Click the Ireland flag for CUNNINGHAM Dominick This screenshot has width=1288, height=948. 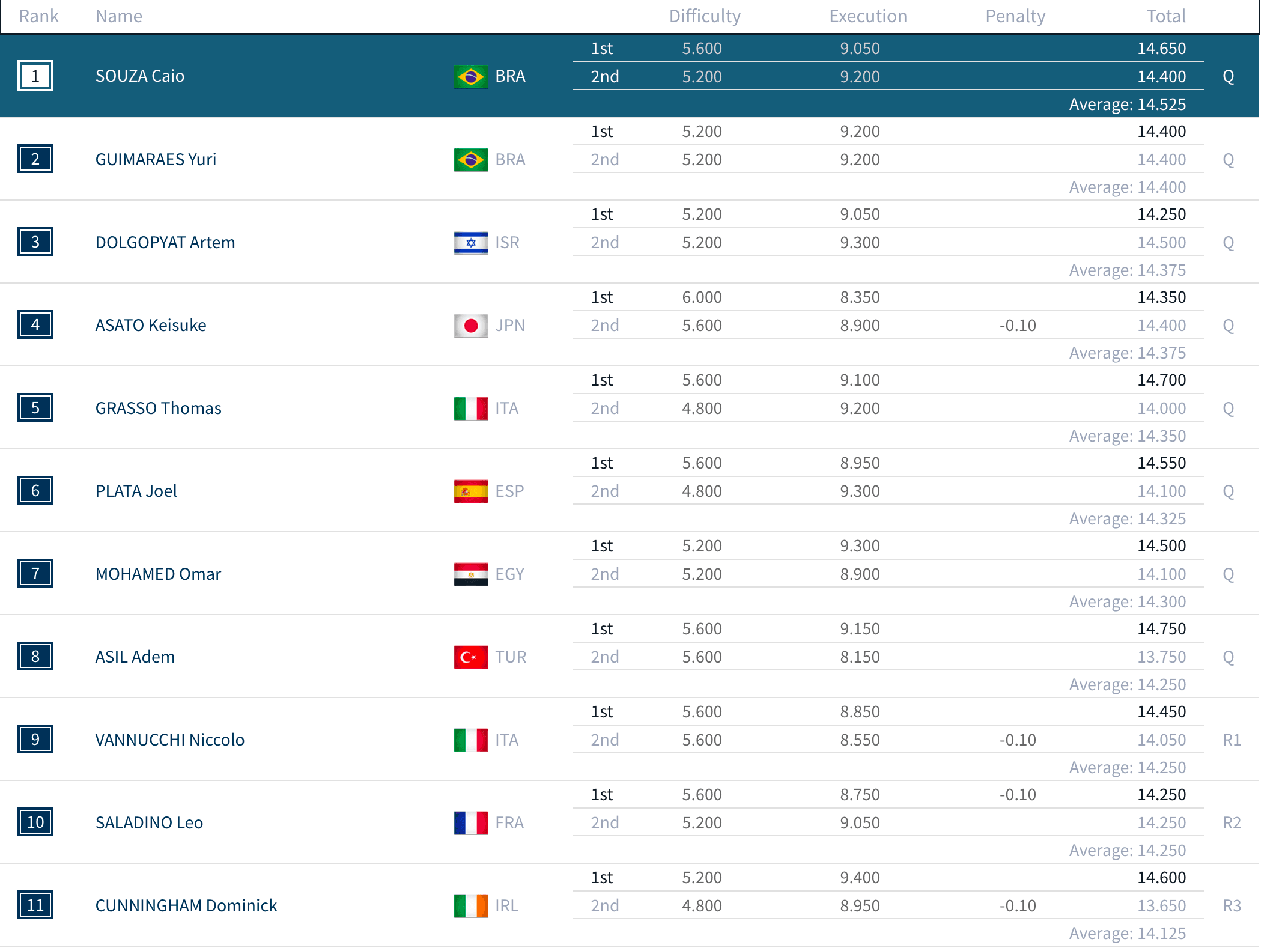[x=470, y=906]
